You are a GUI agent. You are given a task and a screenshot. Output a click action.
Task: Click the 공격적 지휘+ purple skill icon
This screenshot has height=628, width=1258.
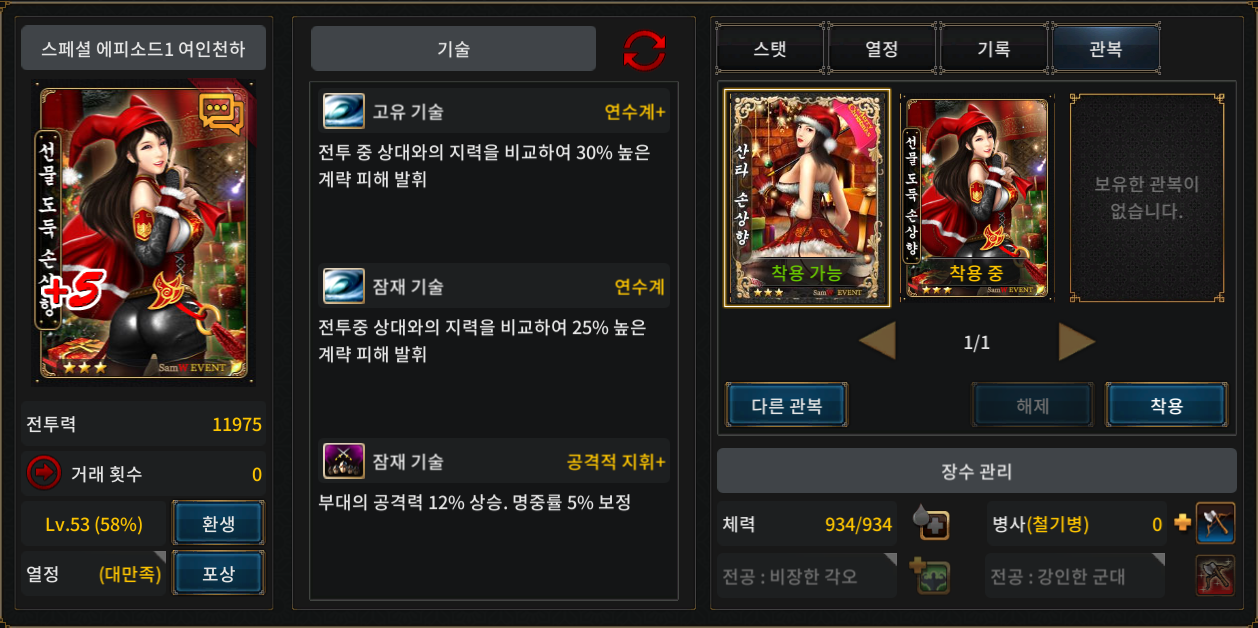(343, 461)
